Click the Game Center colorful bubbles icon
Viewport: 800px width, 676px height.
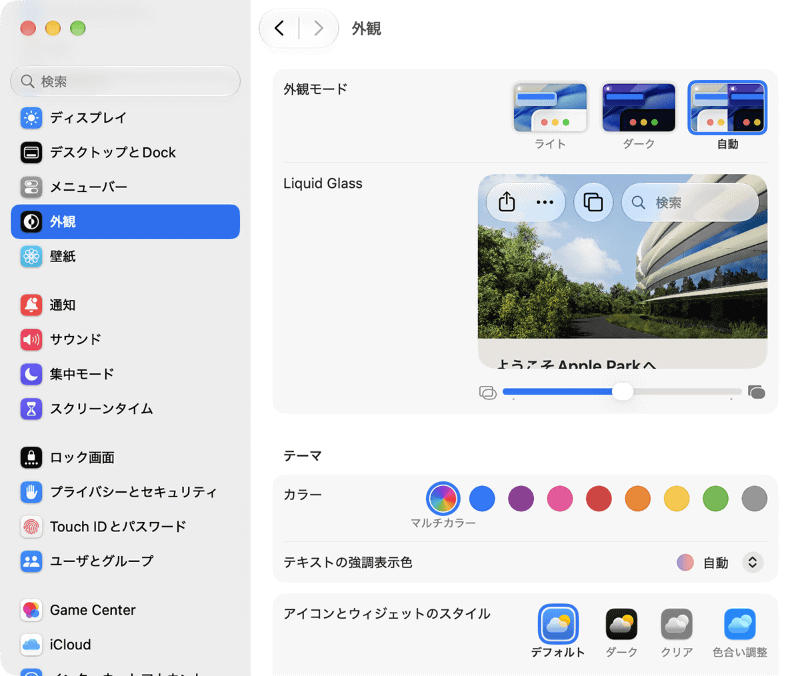(x=31, y=610)
